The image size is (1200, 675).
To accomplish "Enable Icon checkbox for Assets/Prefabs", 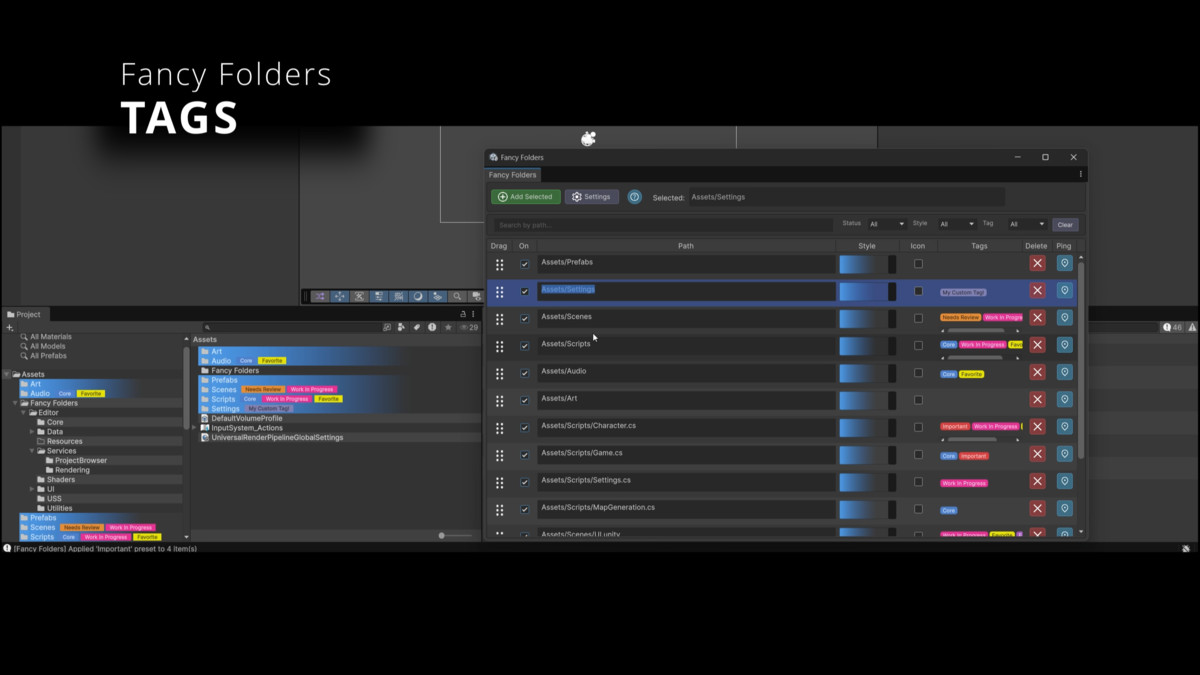I will click(x=918, y=264).
